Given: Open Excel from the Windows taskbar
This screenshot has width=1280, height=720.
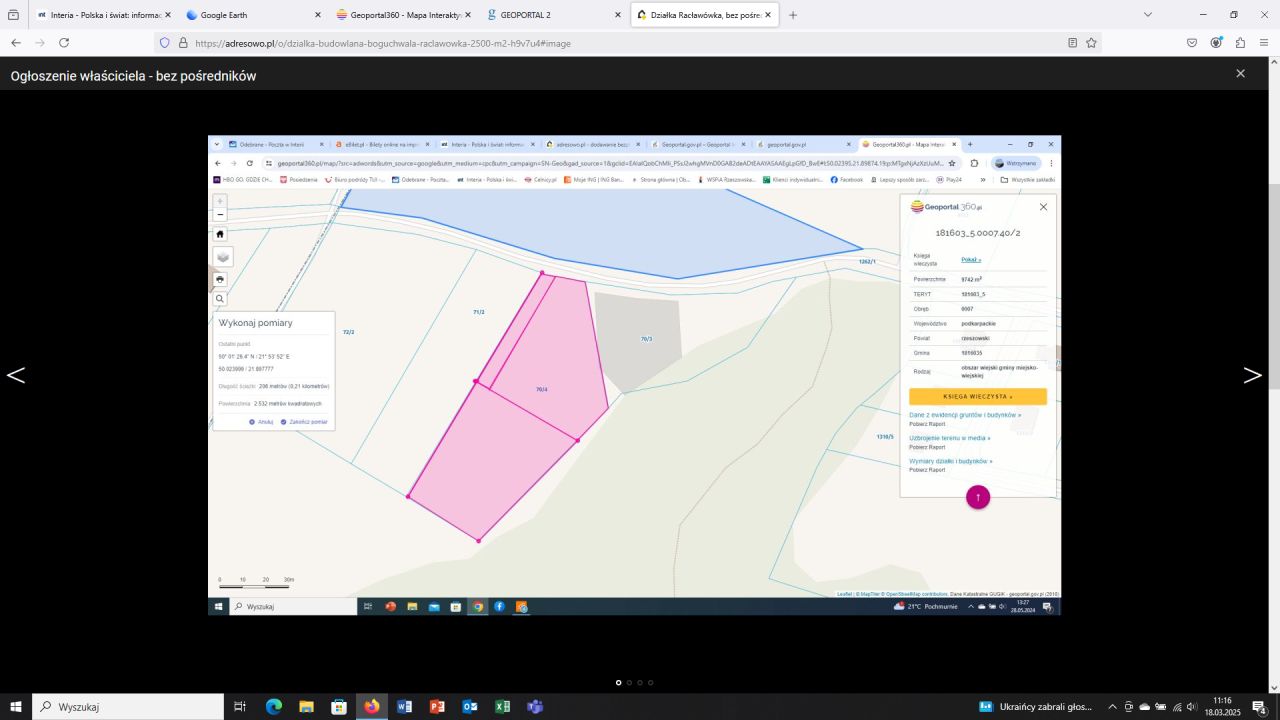Looking at the screenshot, I should (502, 707).
